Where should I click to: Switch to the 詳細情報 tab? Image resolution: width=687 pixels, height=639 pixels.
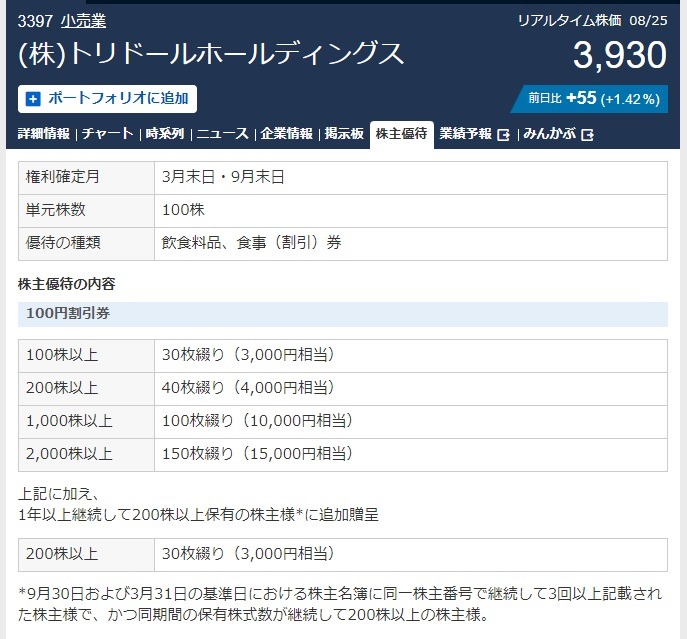44,134
